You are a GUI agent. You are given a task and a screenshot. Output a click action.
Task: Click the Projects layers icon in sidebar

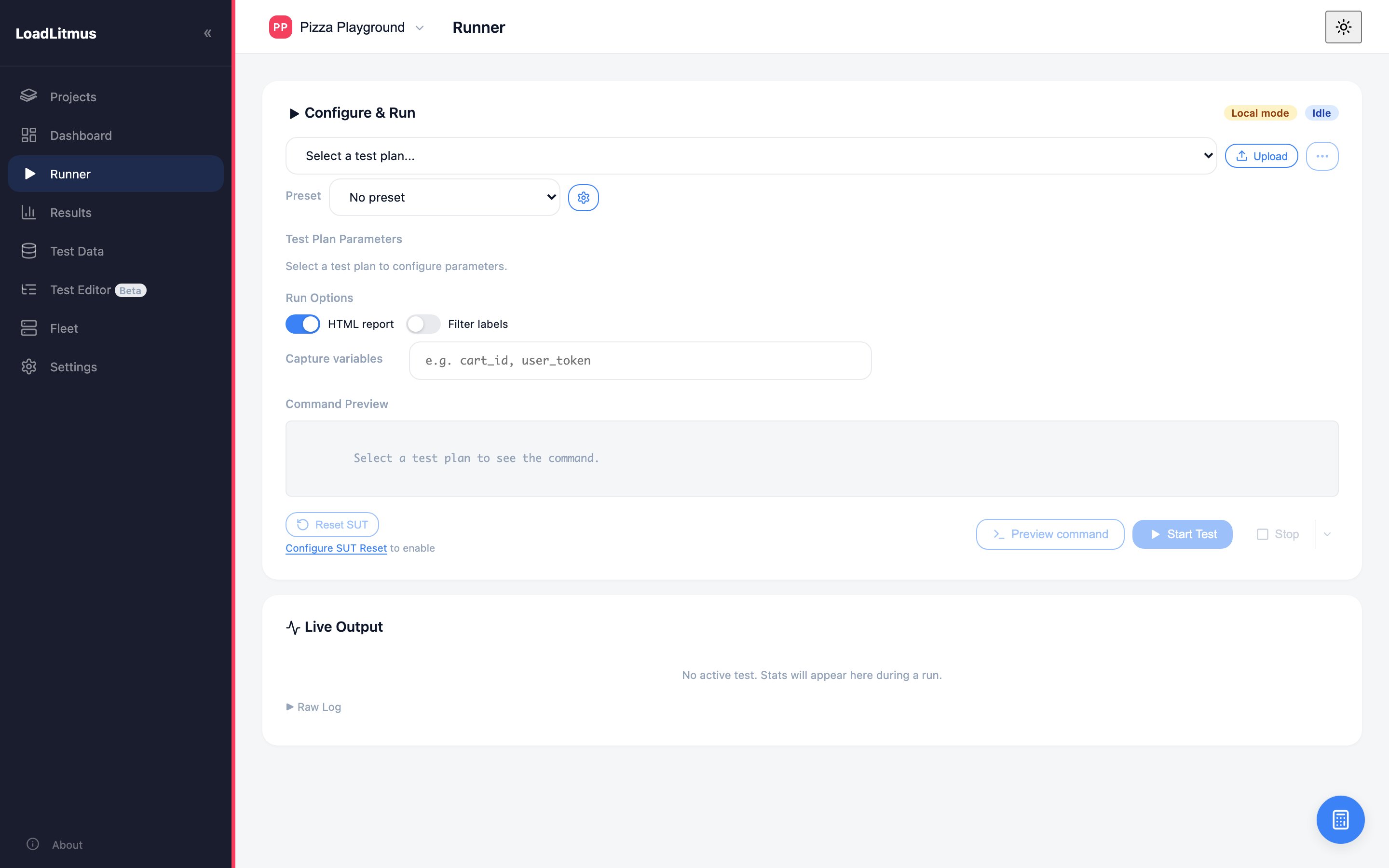tap(29, 95)
